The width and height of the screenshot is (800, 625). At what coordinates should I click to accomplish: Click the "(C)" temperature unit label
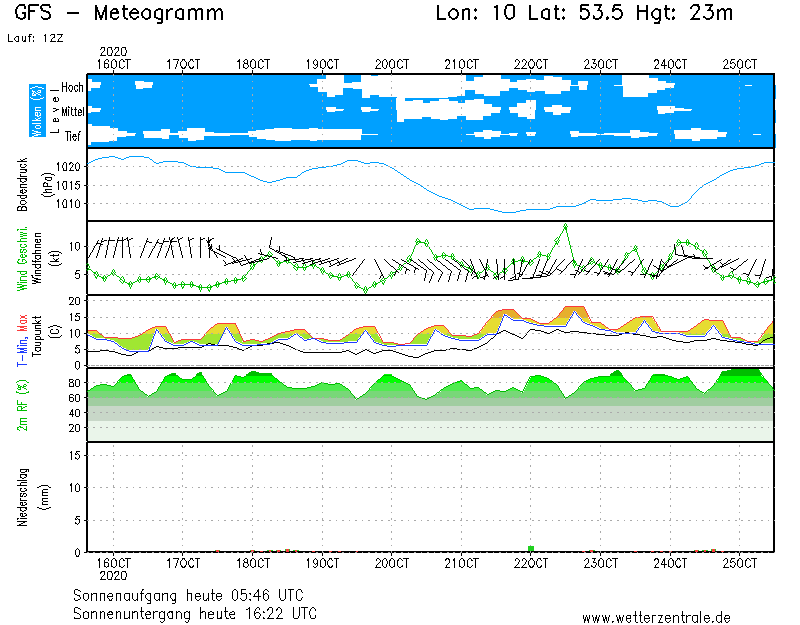pos(55,331)
